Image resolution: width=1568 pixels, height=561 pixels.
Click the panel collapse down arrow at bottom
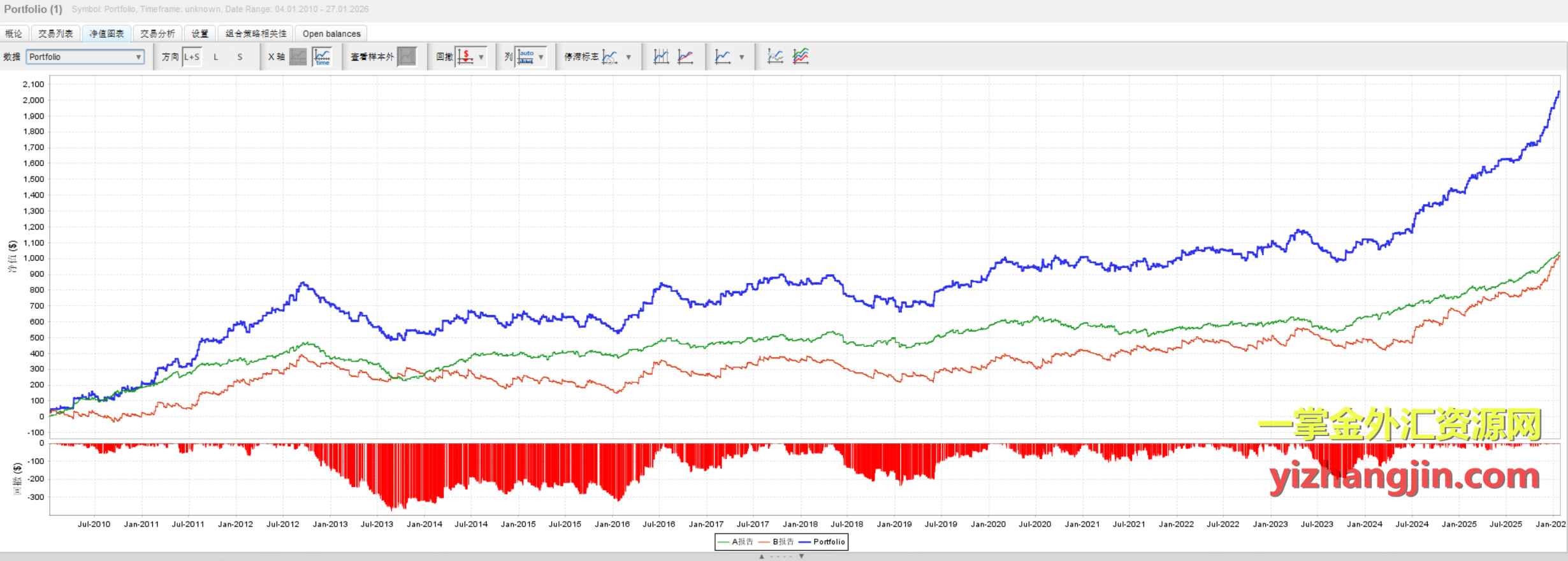pos(801,557)
